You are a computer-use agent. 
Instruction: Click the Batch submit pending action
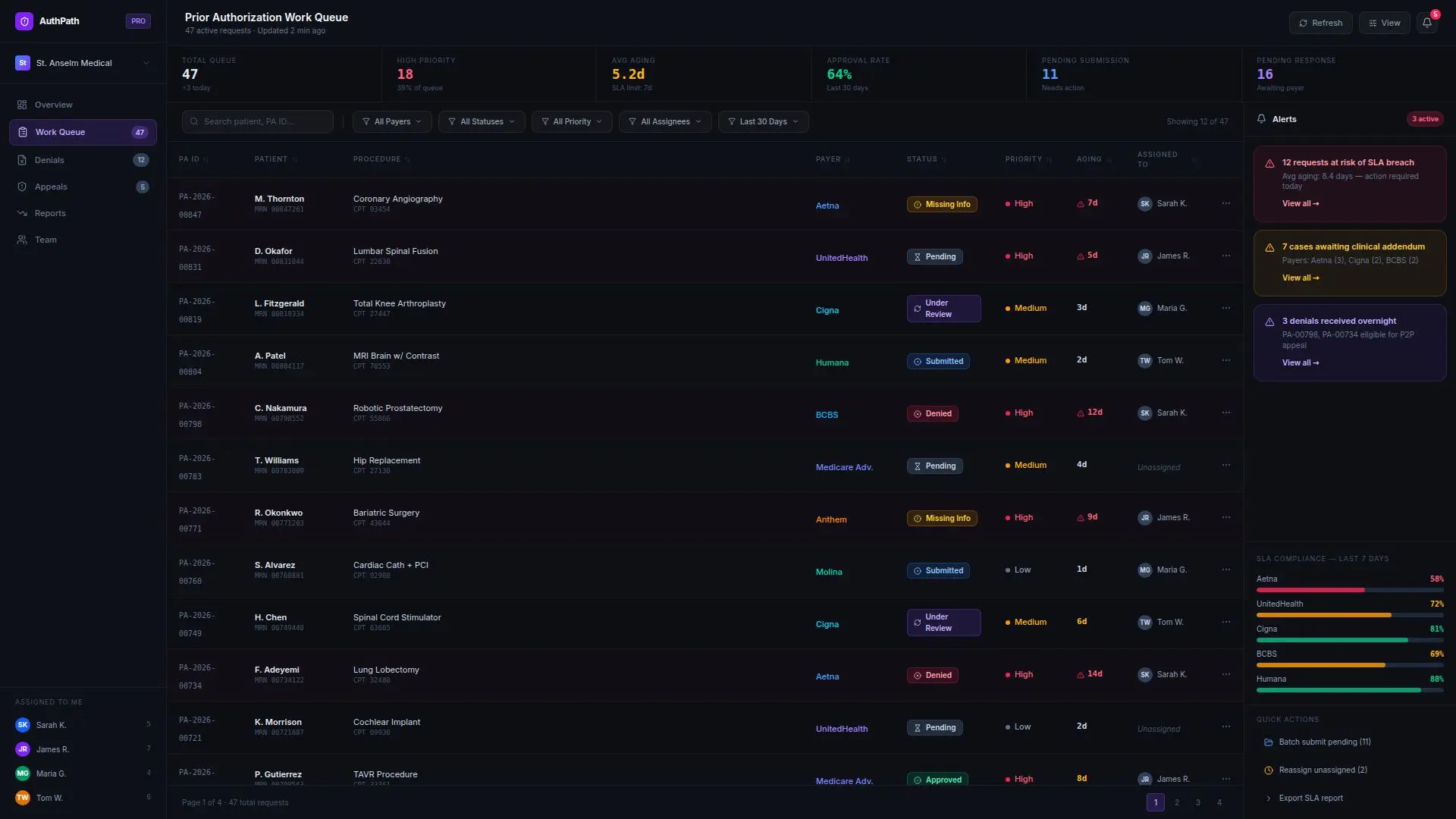pyautogui.click(x=1324, y=742)
